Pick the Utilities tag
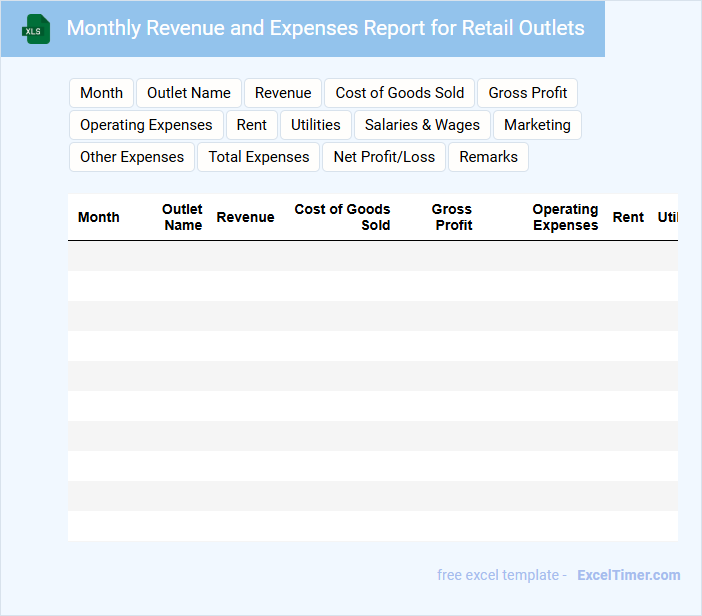Image resolution: width=702 pixels, height=616 pixels. pyautogui.click(x=316, y=125)
